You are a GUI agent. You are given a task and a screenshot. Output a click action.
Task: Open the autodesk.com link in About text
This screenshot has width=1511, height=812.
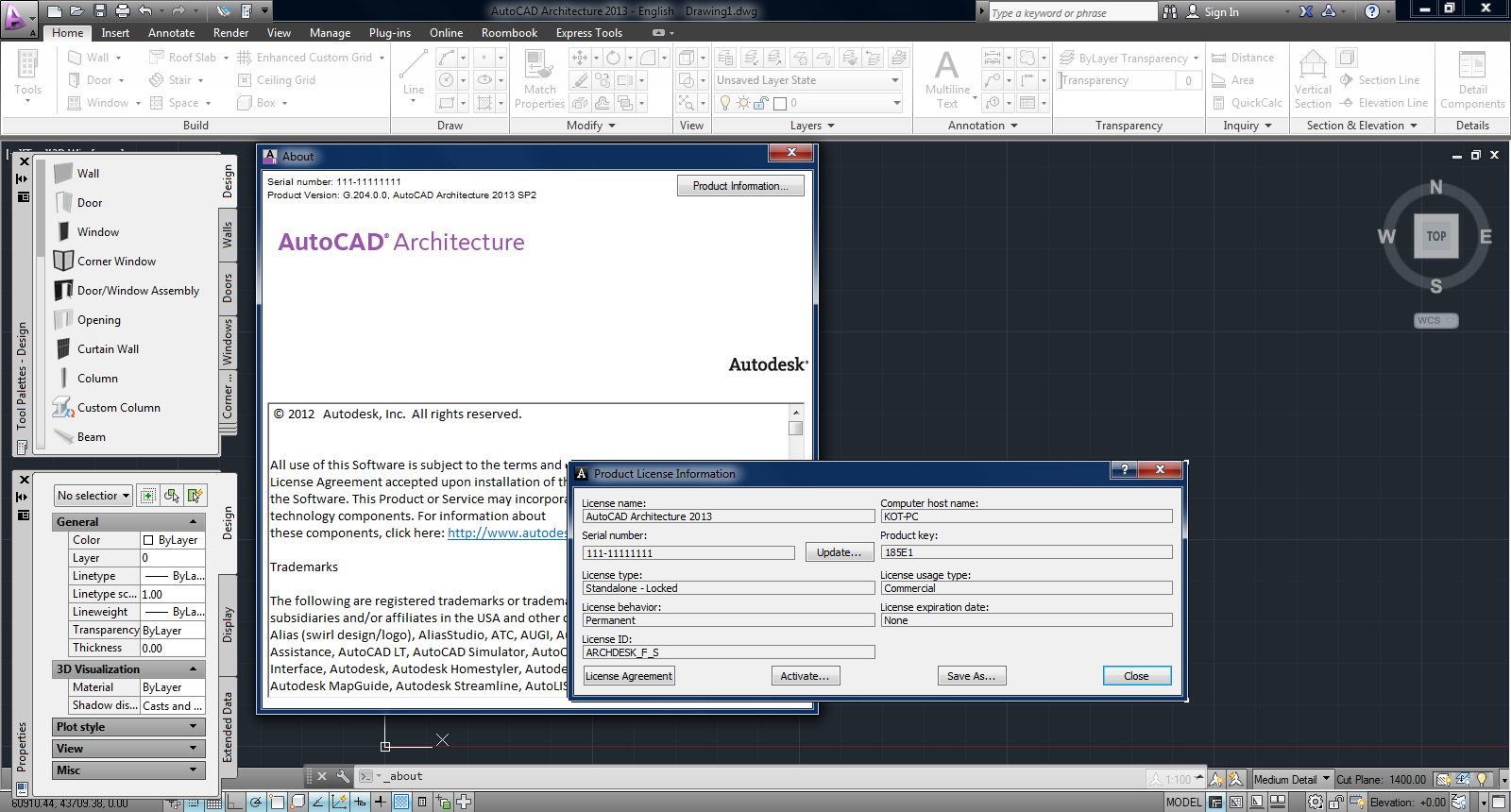tap(507, 533)
